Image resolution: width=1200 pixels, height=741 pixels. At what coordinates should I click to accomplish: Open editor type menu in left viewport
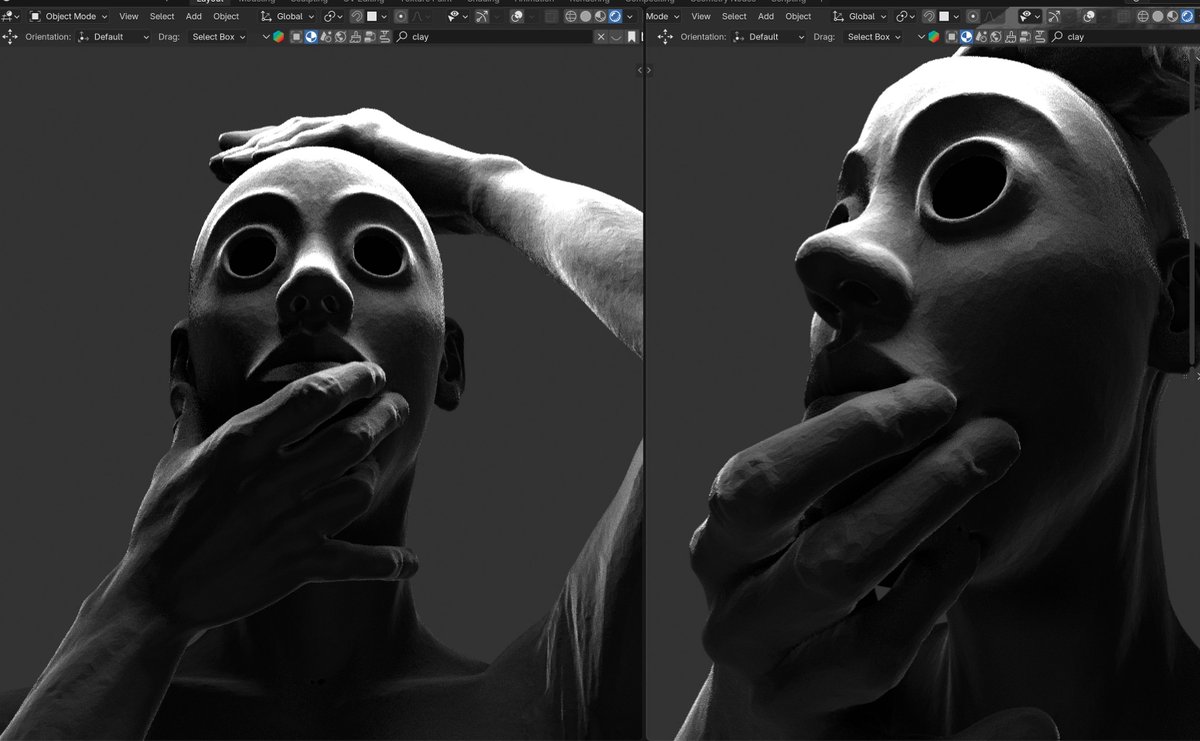(x=10, y=16)
